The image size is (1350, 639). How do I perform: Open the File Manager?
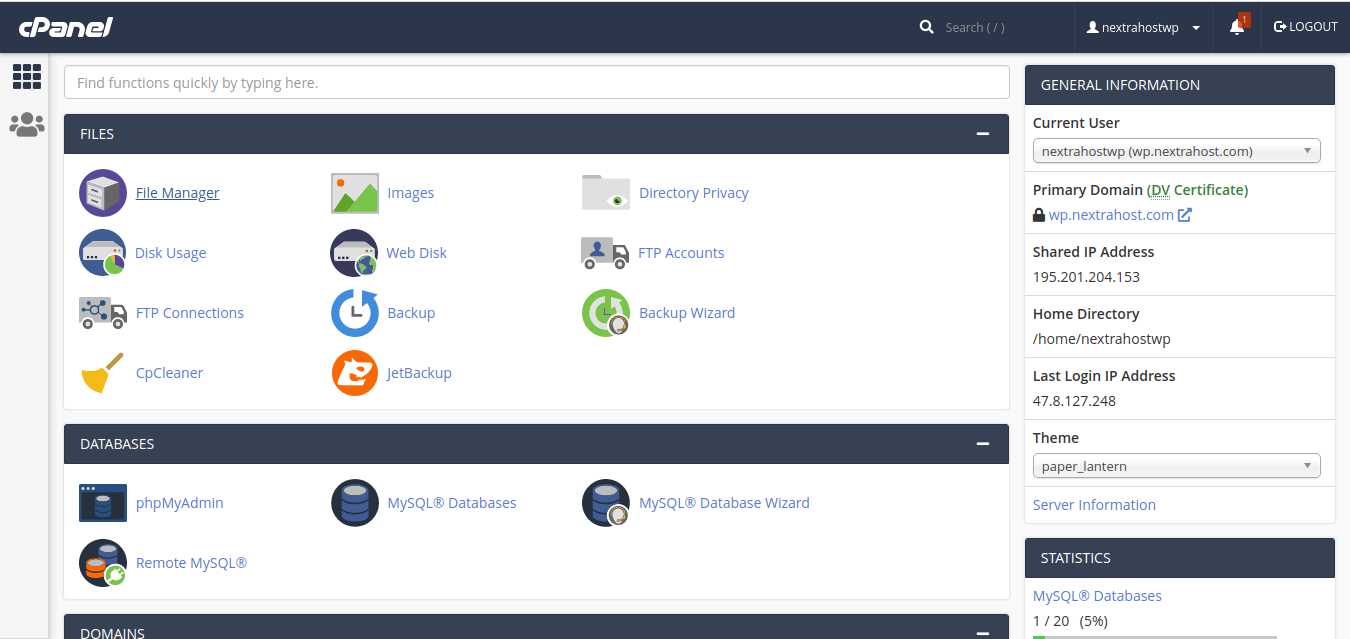pyautogui.click(x=177, y=192)
